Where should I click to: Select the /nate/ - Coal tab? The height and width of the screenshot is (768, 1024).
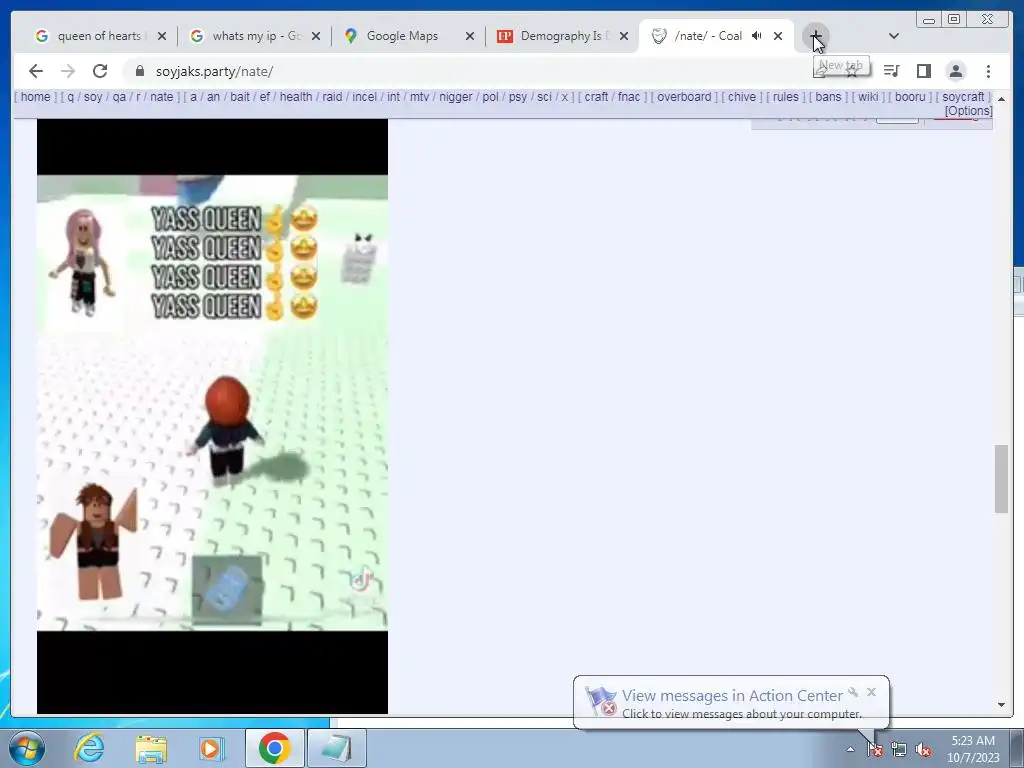pos(709,36)
